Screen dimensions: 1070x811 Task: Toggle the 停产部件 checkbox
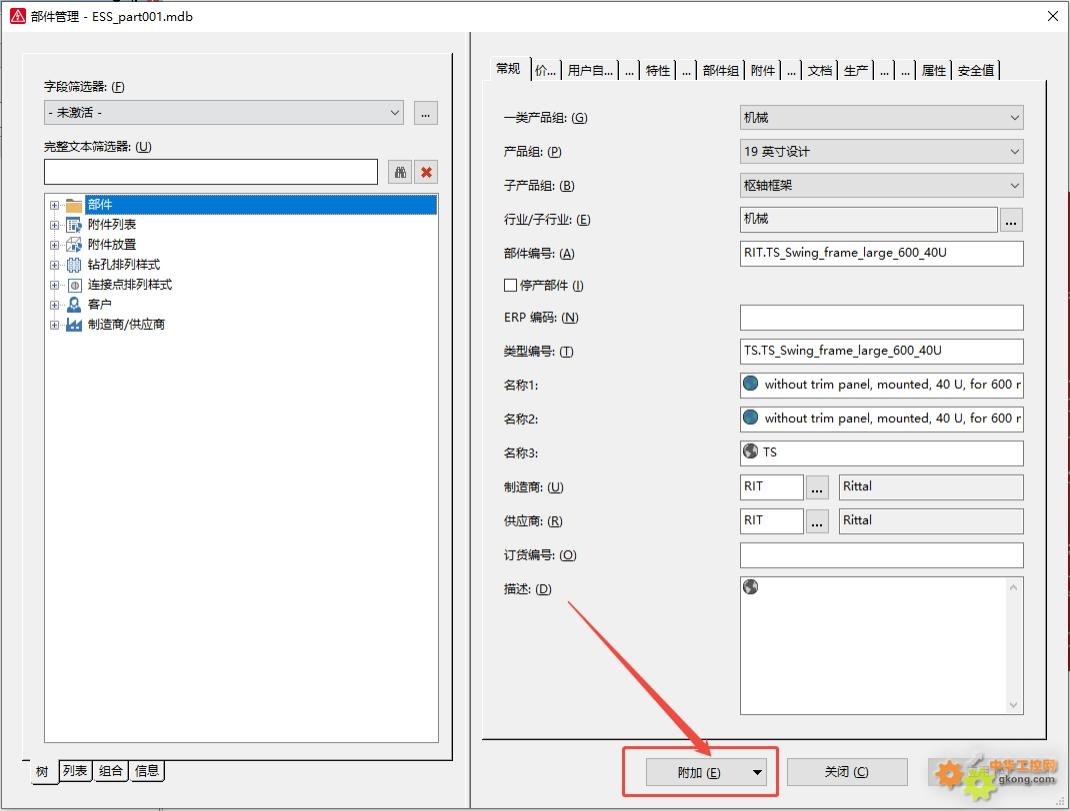click(x=510, y=285)
